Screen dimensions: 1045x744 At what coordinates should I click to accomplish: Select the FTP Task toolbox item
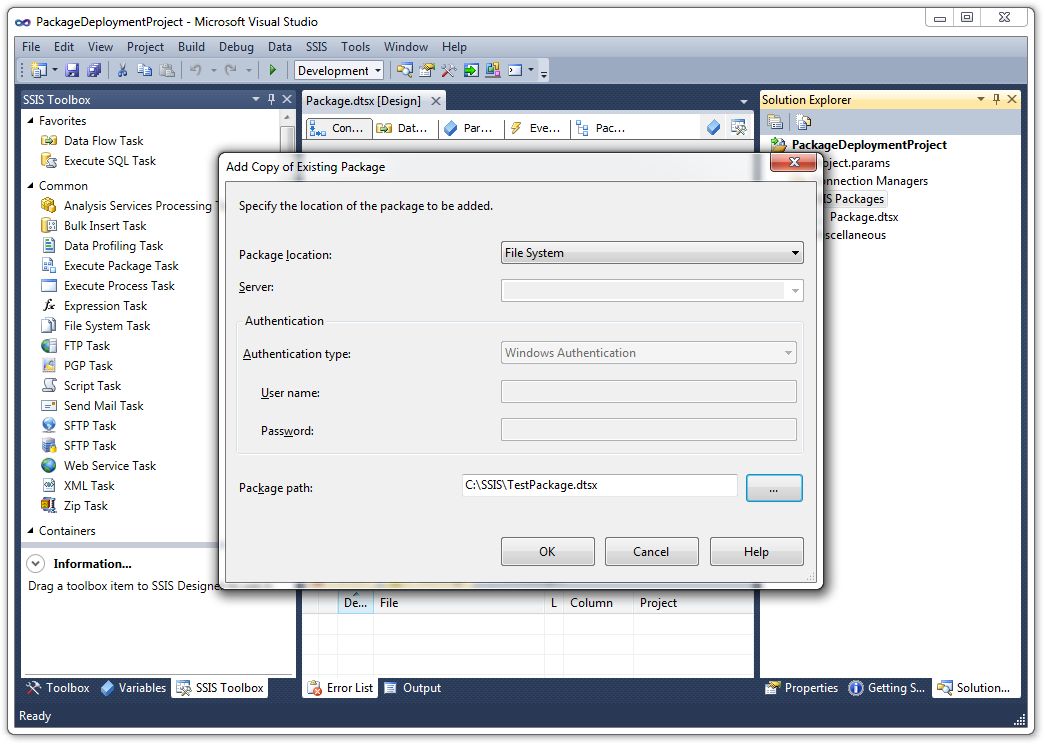(x=87, y=345)
